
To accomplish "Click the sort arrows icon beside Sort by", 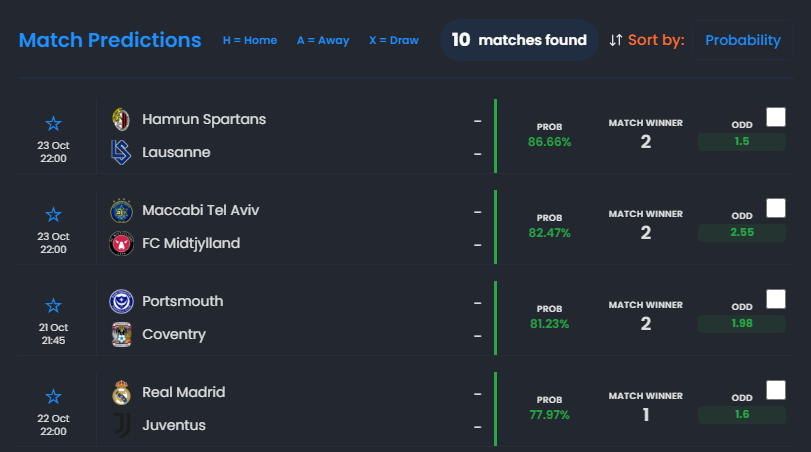I will pyautogui.click(x=616, y=40).
